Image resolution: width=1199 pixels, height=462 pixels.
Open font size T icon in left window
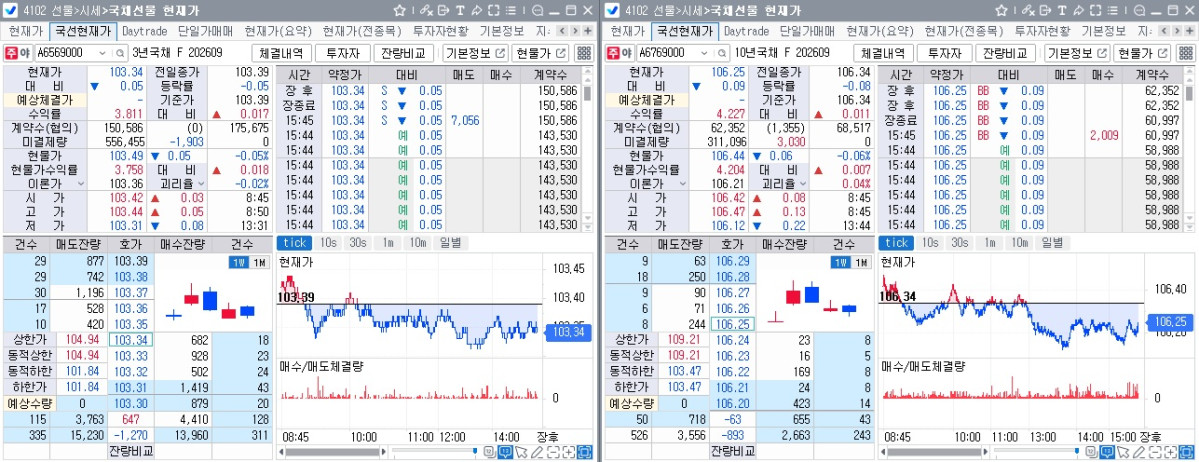click(460, 11)
